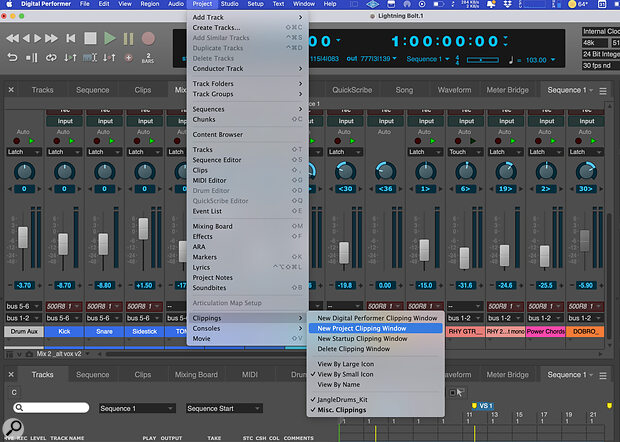620x442 pixels.
Task: Click the Kick track name label
Action: (x=64, y=331)
